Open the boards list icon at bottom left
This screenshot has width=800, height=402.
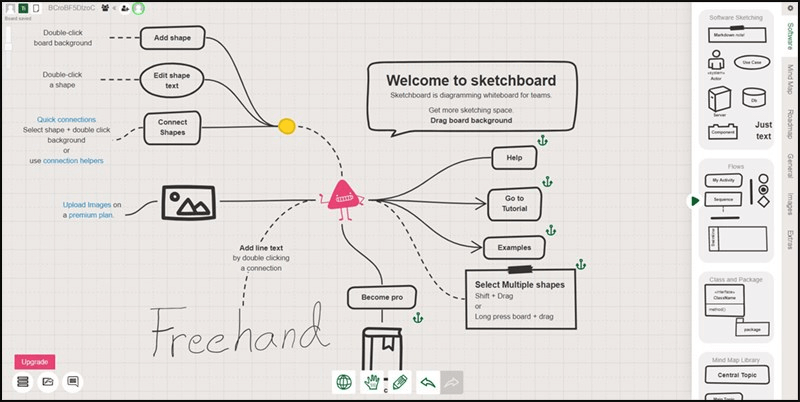click(23, 381)
